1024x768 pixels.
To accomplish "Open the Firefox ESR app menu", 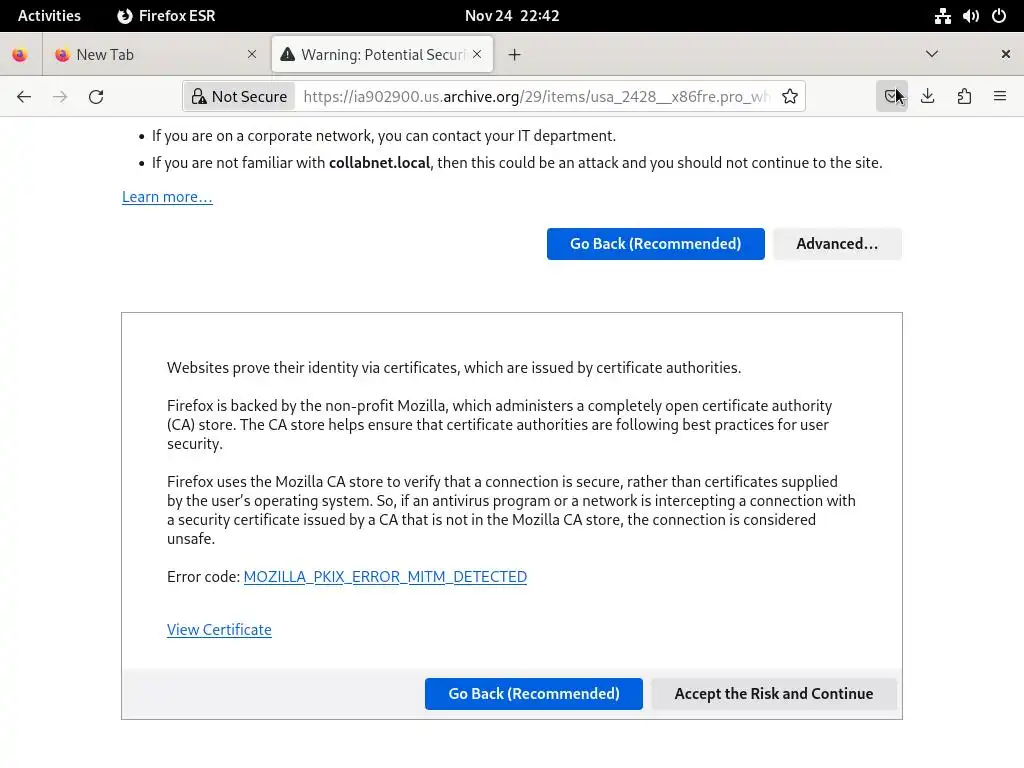I will [x=166, y=16].
